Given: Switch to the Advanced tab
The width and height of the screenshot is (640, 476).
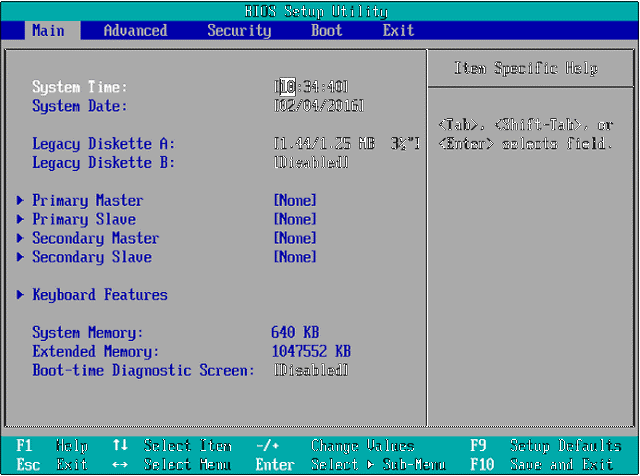Looking at the screenshot, I should (135, 30).
